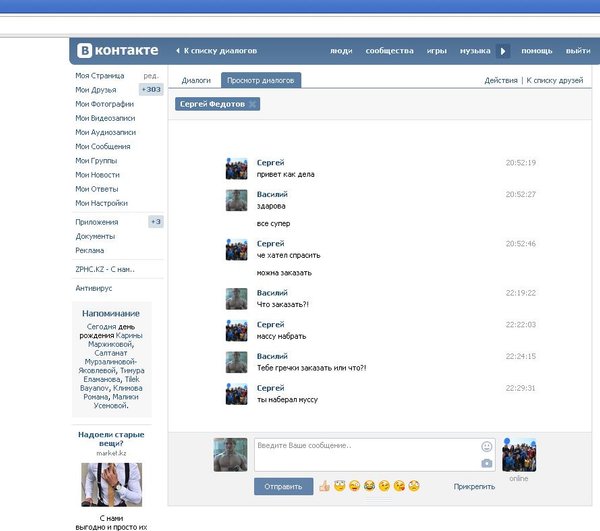Select the Просмотр диалогов tab
600x531 pixels.
[x=261, y=80]
